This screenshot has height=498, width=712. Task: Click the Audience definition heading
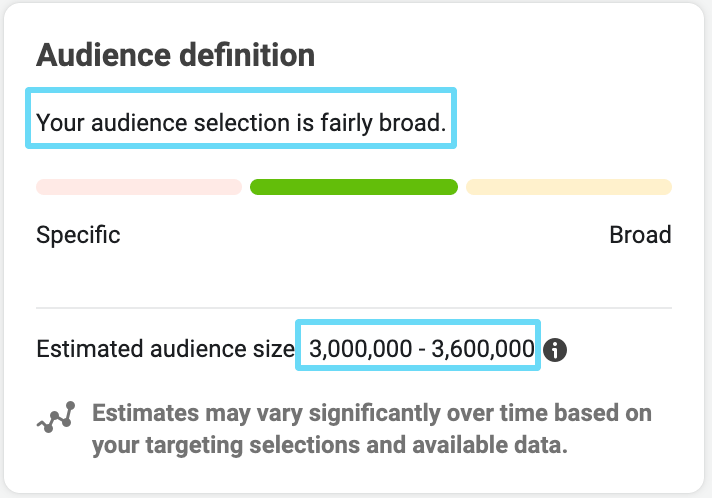point(175,55)
